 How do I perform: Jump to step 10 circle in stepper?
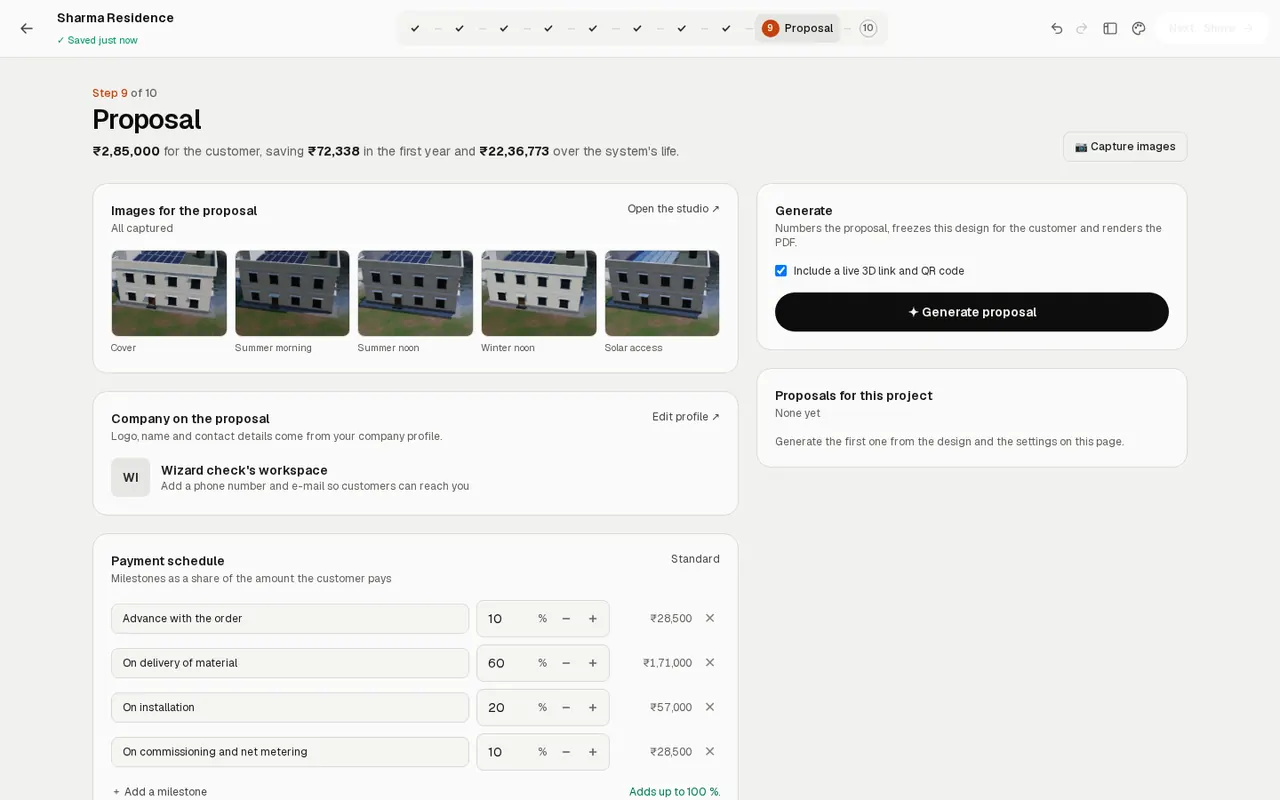pos(868,28)
